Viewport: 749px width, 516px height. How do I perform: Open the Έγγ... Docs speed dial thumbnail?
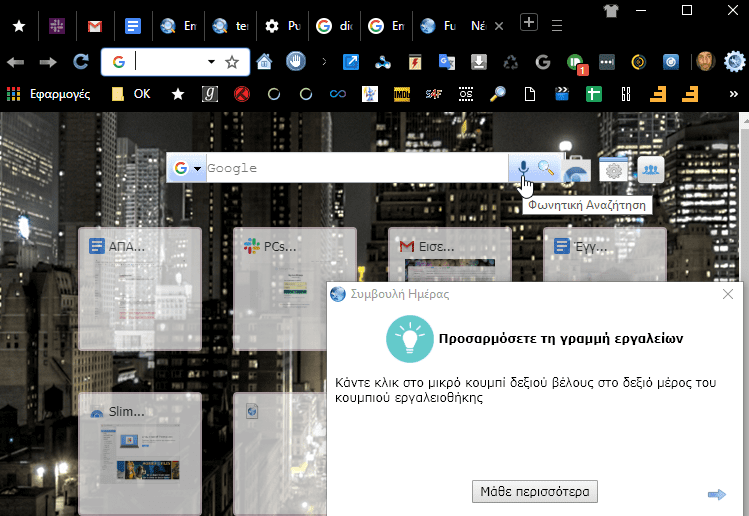pyautogui.click(x=605, y=255)
